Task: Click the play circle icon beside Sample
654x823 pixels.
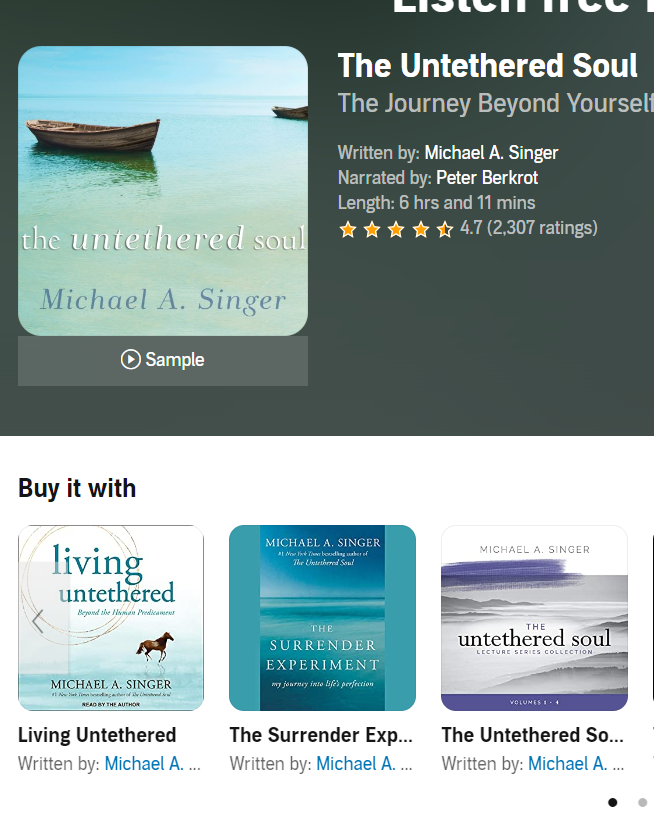Action: [131, 360]
